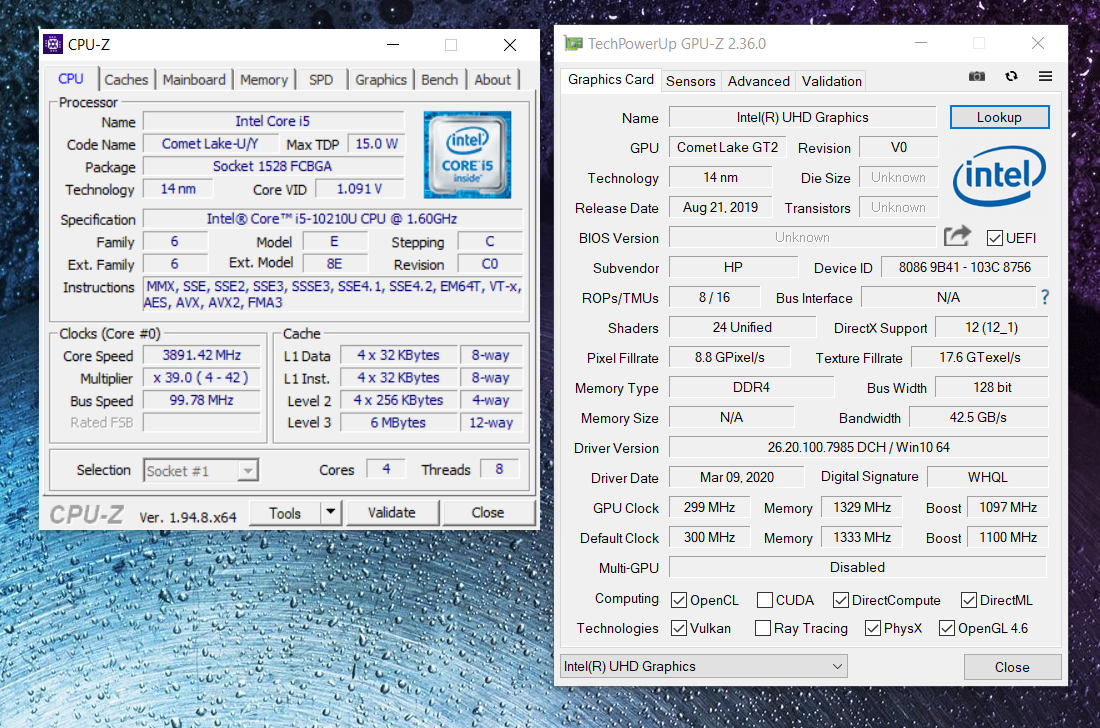Open the GPU-Z hamburger menu

[x=1045, y=77]
